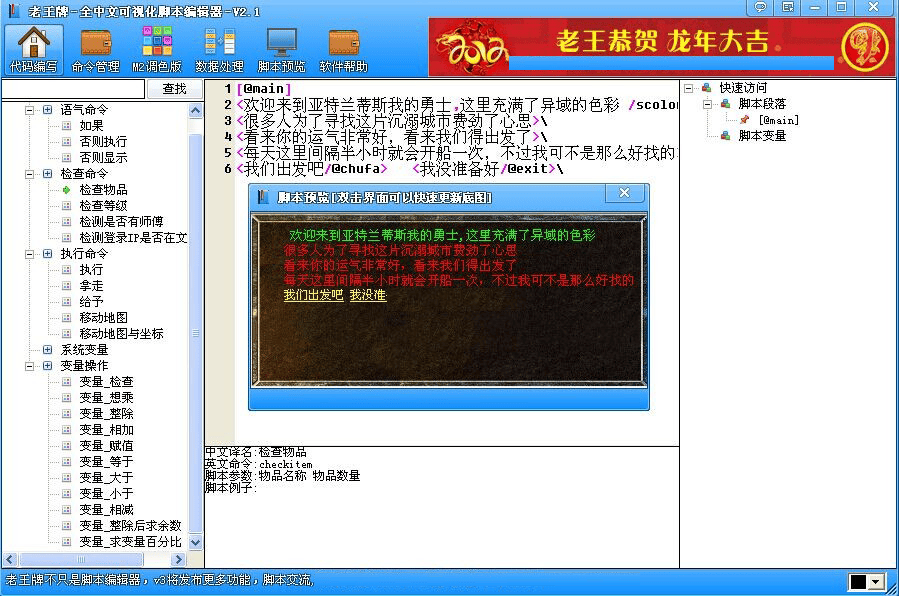This screenshot has height=596, width=899.
Task: Collapse the 脚本段落 tree node
Action: click(708, 104)
